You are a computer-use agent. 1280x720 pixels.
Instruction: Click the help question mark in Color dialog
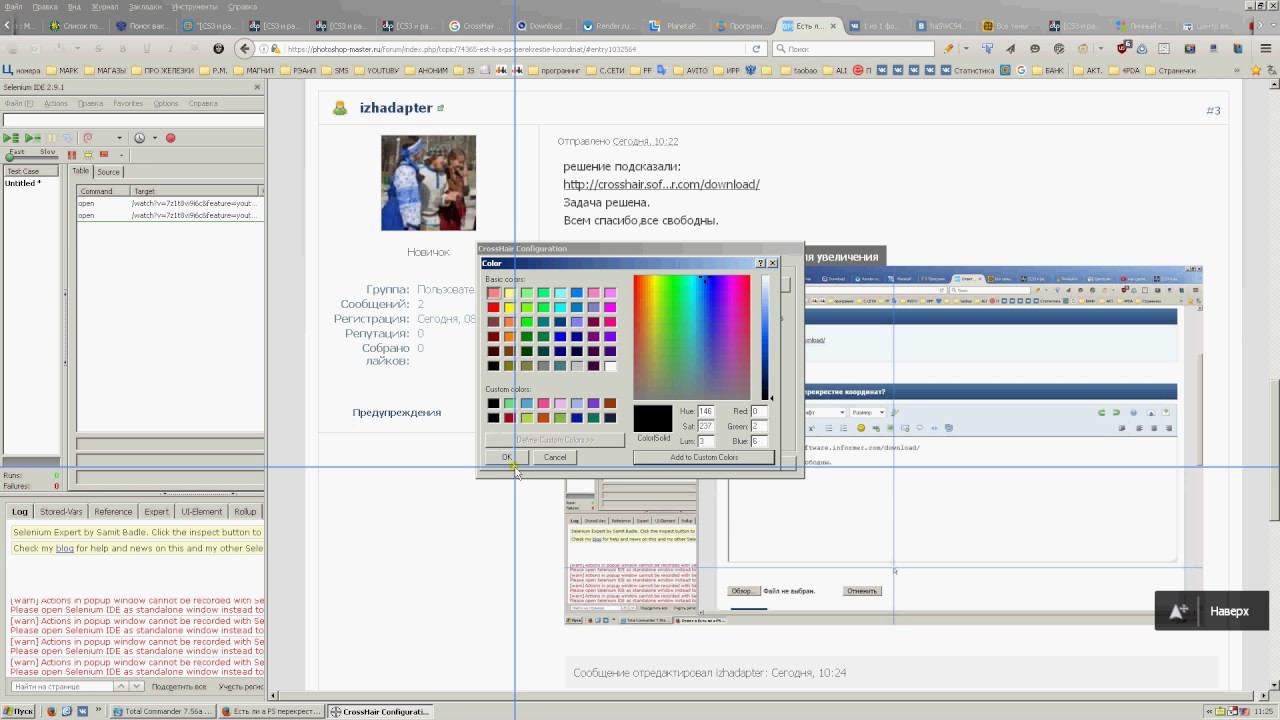760,263
